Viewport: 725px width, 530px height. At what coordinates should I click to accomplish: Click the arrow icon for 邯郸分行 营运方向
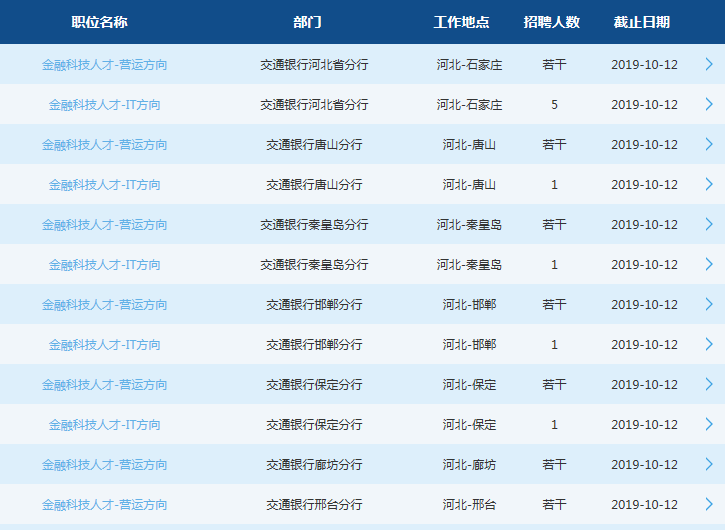pos(709,304)
